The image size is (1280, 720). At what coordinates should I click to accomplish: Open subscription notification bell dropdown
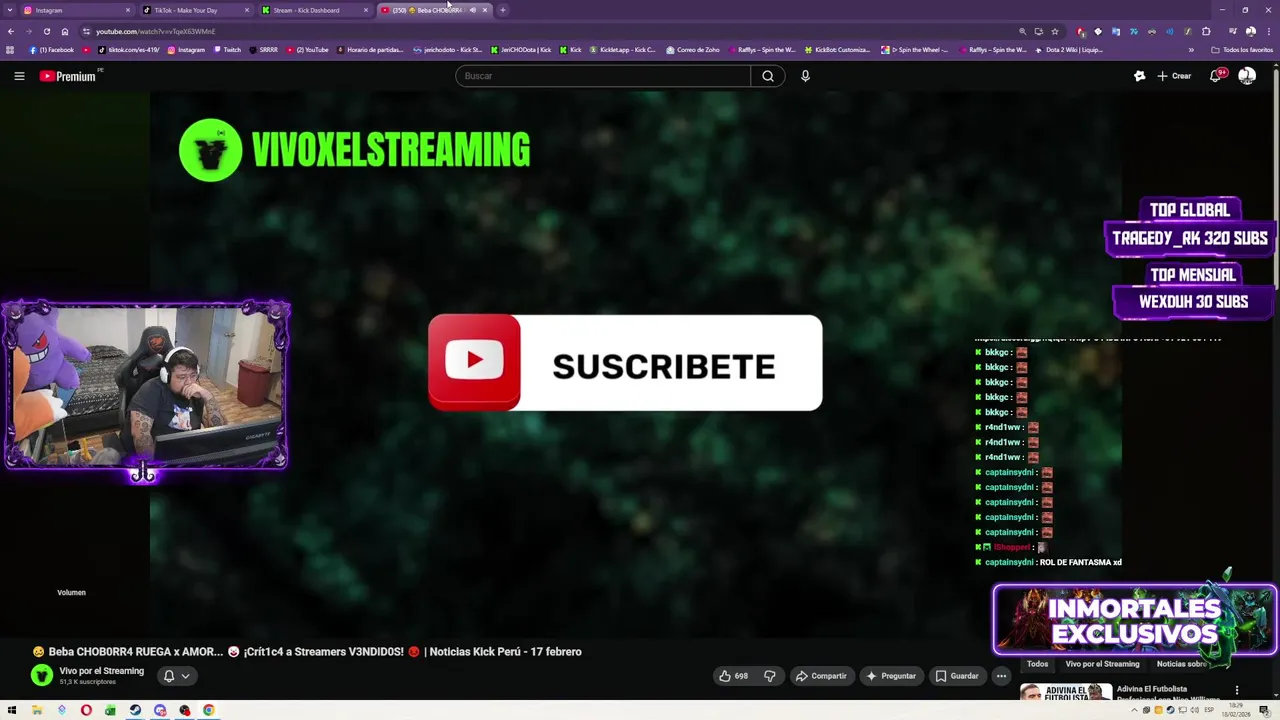point(176,676)
